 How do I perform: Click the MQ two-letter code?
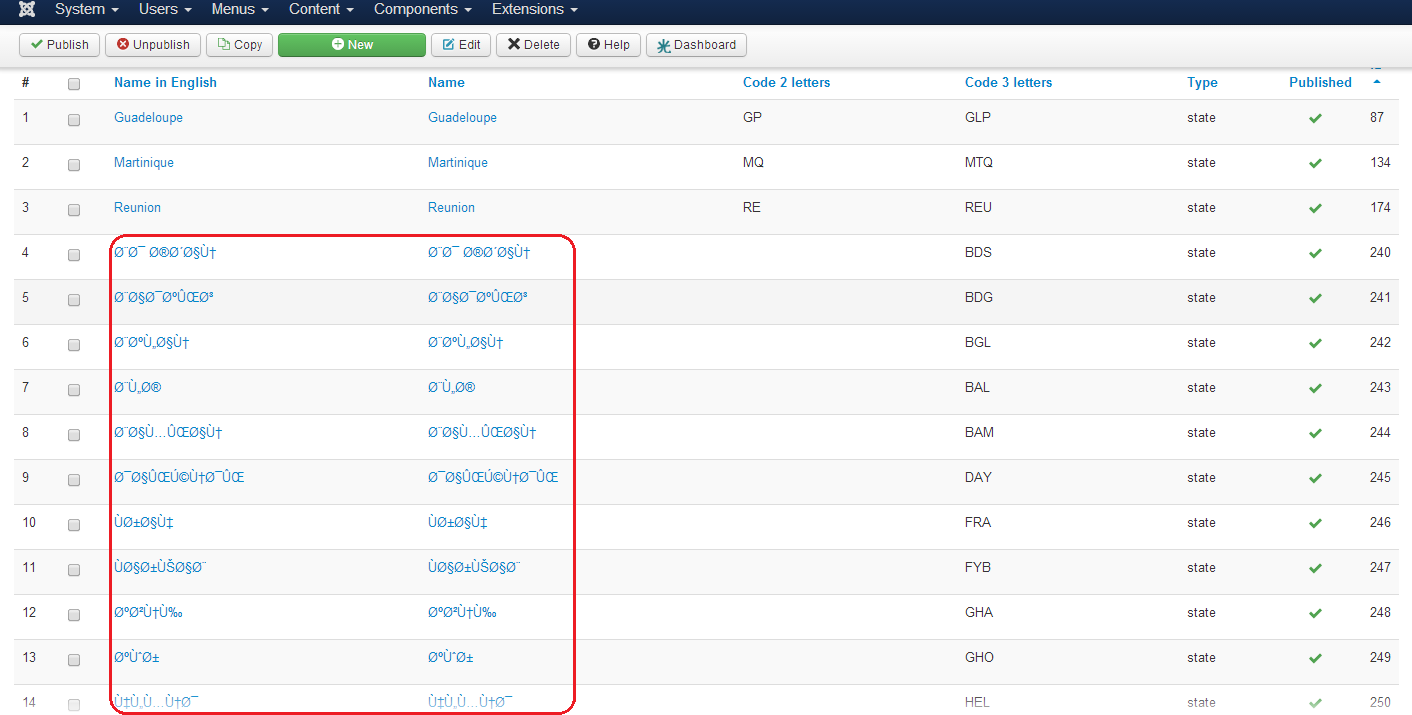coord(753,163)
